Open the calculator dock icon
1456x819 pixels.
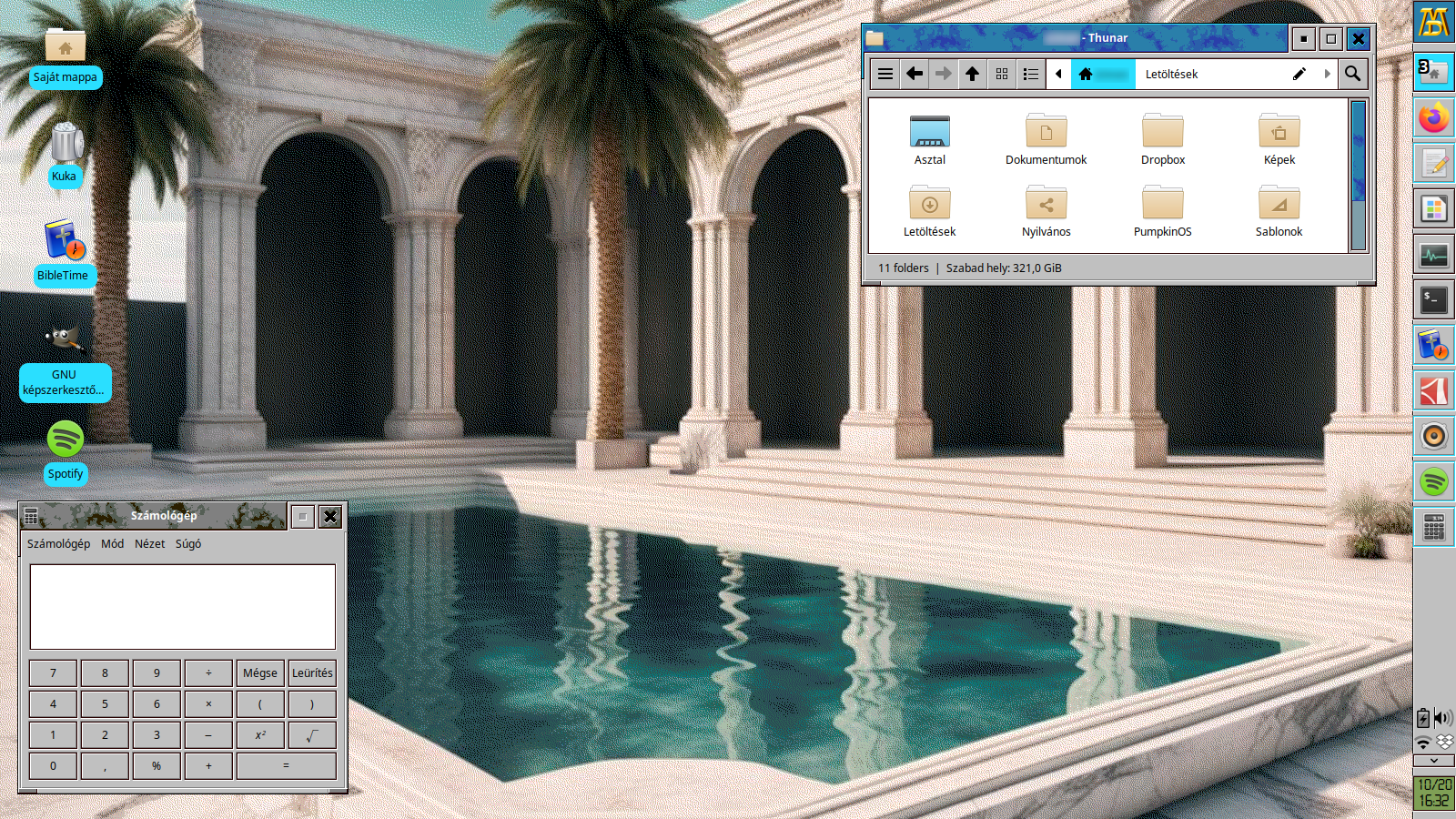pos(1433,527)
